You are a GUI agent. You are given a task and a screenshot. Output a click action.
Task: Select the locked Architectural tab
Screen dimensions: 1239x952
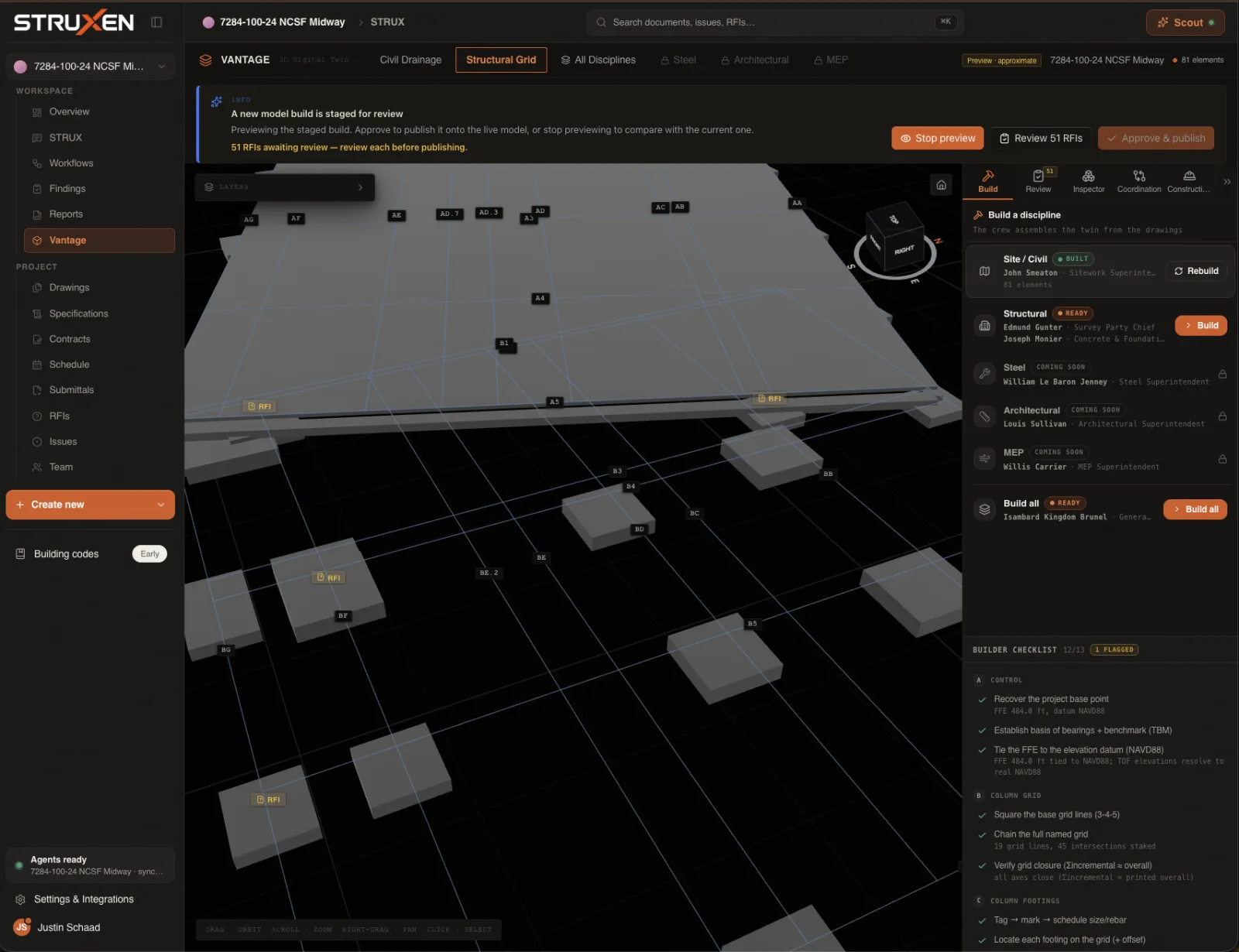click(x=755, y=60)
